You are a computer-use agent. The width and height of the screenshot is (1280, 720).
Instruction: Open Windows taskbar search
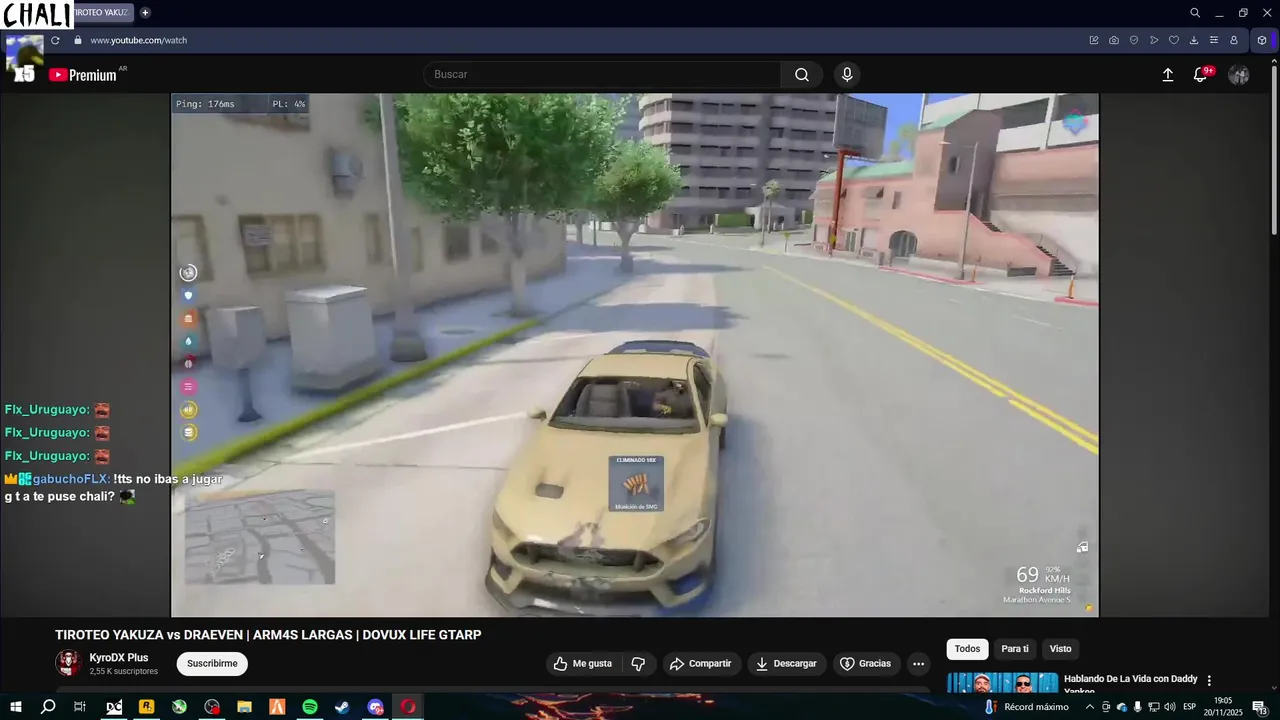48,707
